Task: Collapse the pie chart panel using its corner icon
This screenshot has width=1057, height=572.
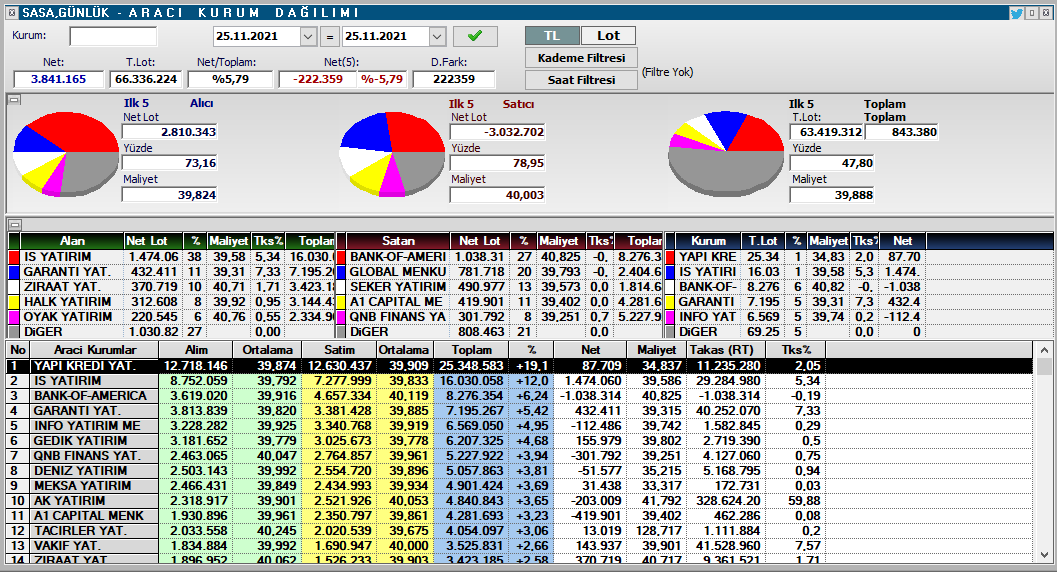Action: [x=14, y=100]
